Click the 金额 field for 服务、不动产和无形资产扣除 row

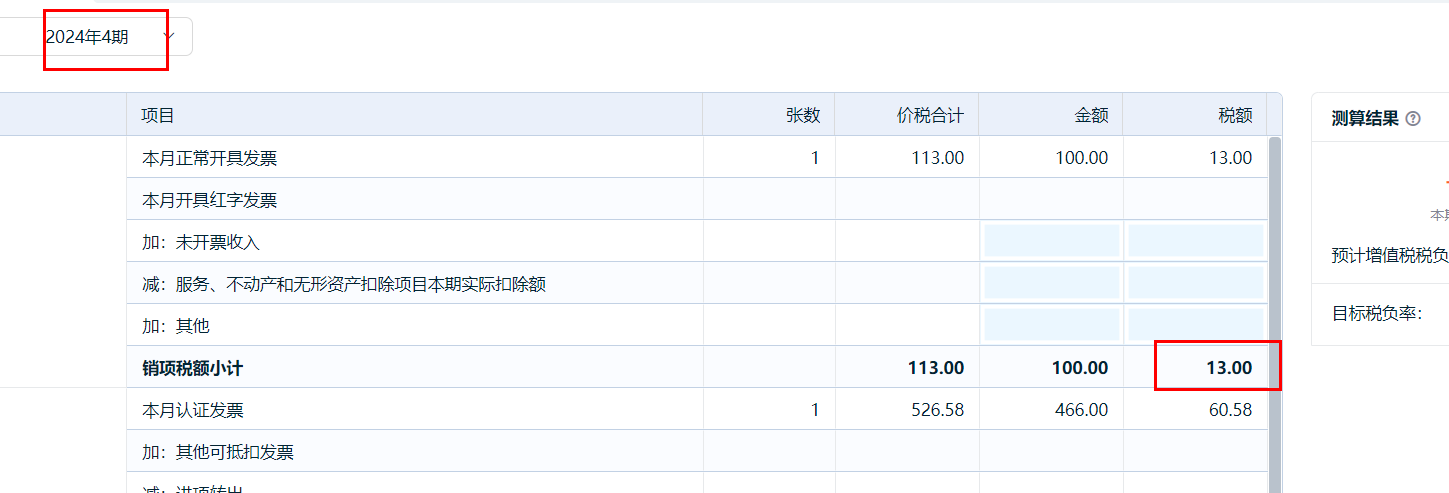(x=1051, y=283)
